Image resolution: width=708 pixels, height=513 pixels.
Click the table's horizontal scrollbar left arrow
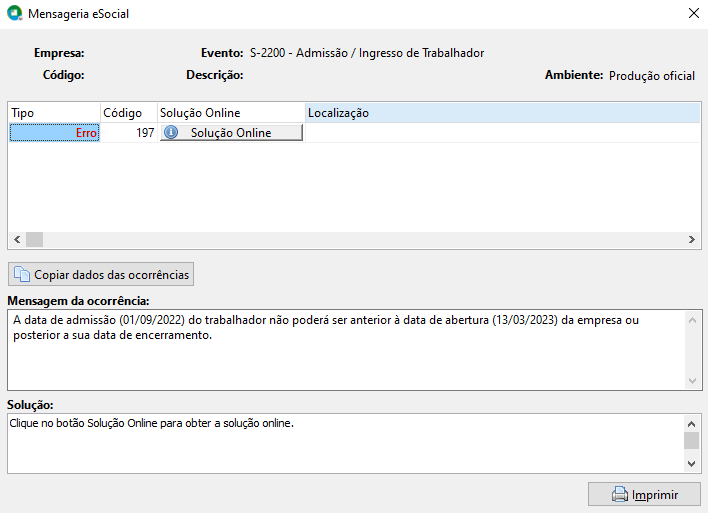17,239
